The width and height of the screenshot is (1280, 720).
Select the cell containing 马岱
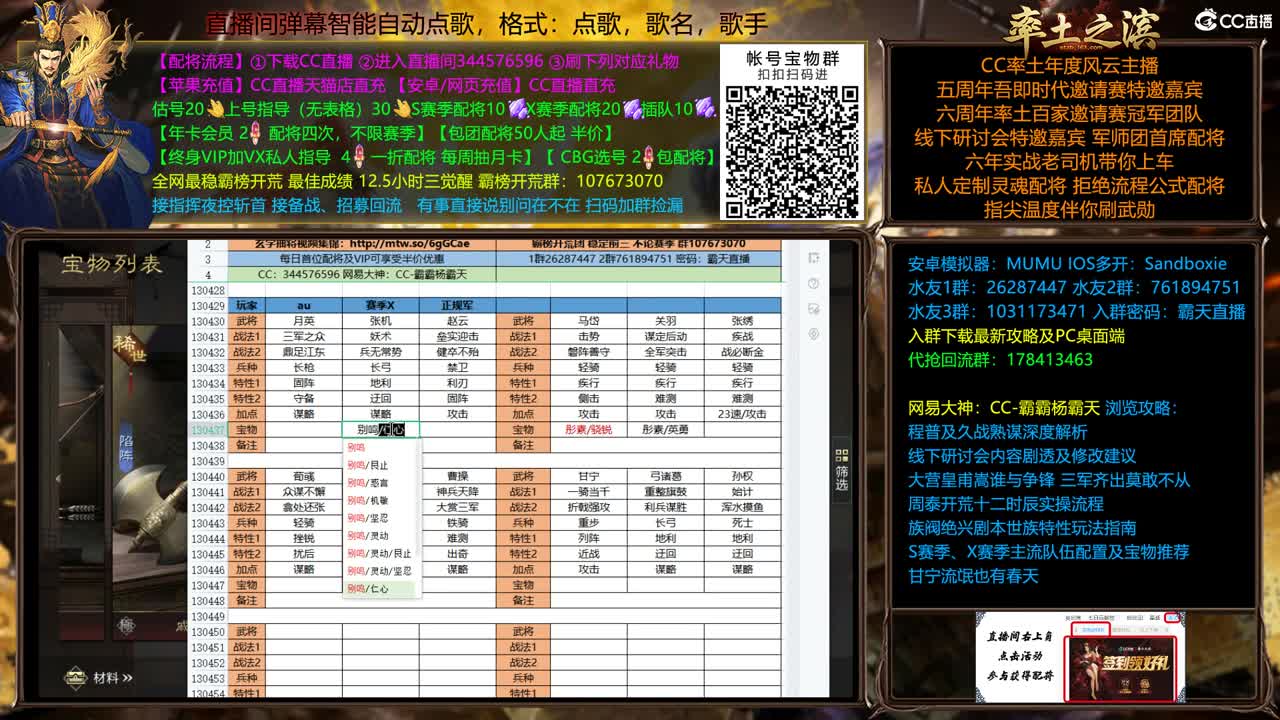click(x=589, y=321)
